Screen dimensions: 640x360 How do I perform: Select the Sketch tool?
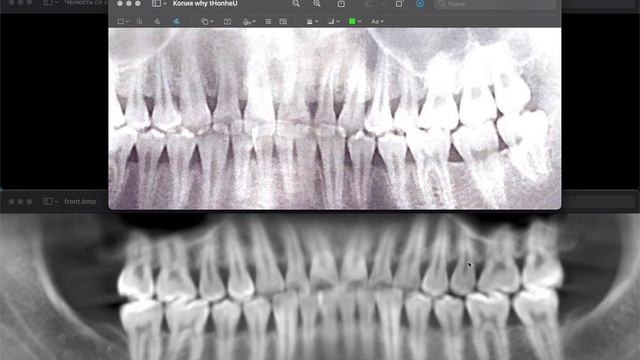[x=157, y=21]
